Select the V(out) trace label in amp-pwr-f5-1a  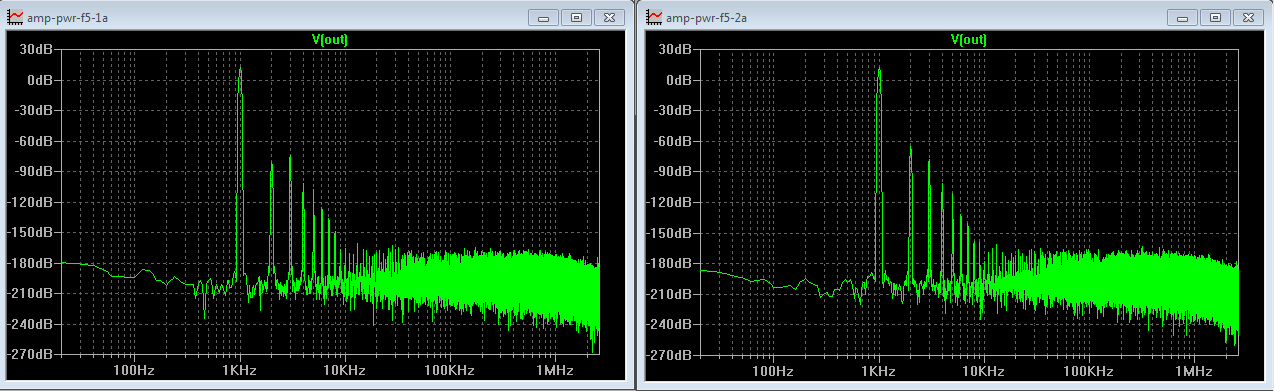coord(330,39)
